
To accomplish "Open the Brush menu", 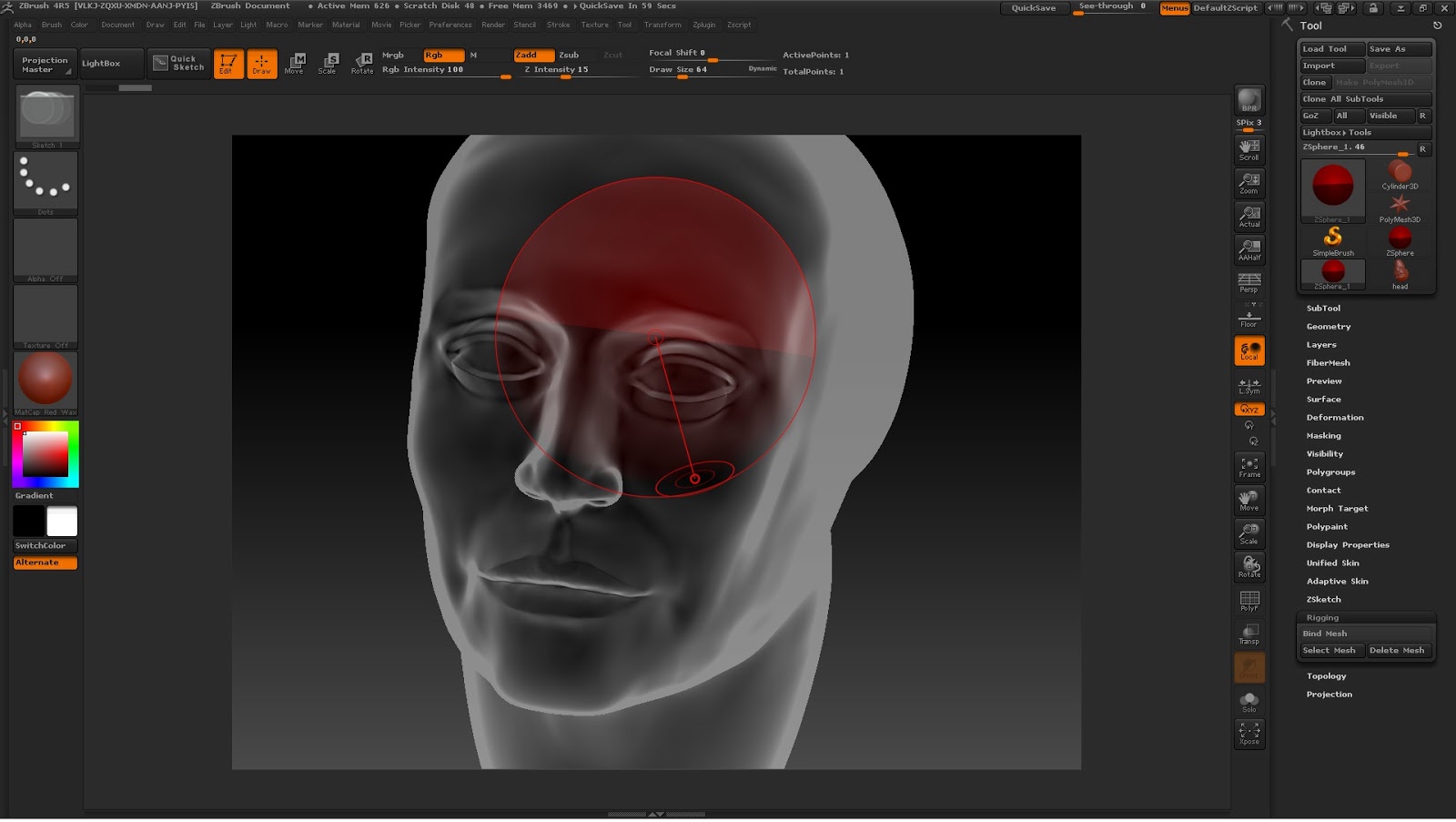I will click(52, 25).
